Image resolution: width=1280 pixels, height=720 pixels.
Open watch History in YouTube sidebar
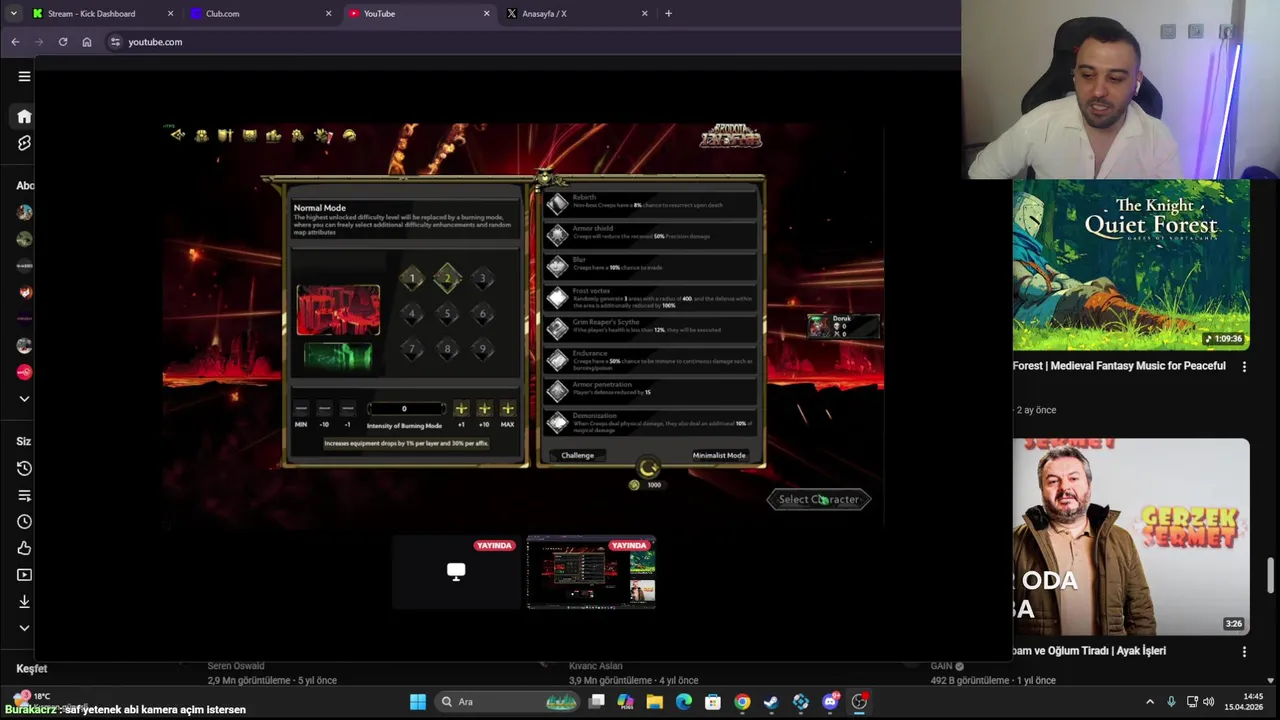[24, 468]
